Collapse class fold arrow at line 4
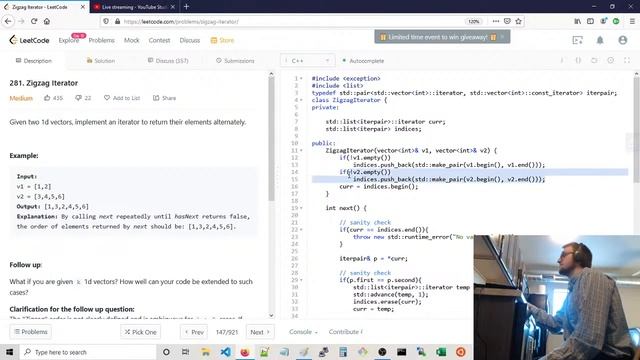The image size is (640, 360). pos(301,100)
